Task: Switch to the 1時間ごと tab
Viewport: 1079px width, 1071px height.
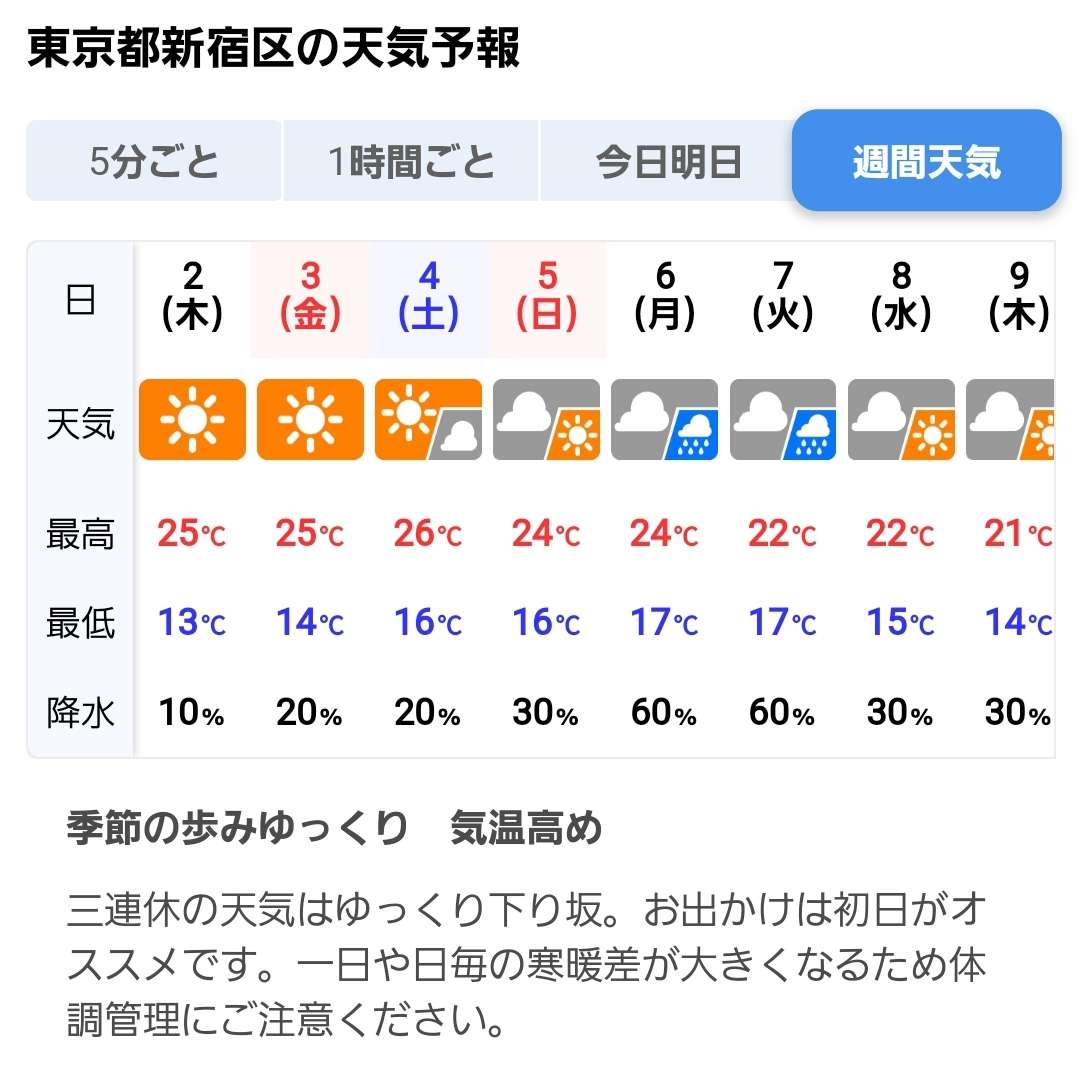Action: click(x=411, y=161)
